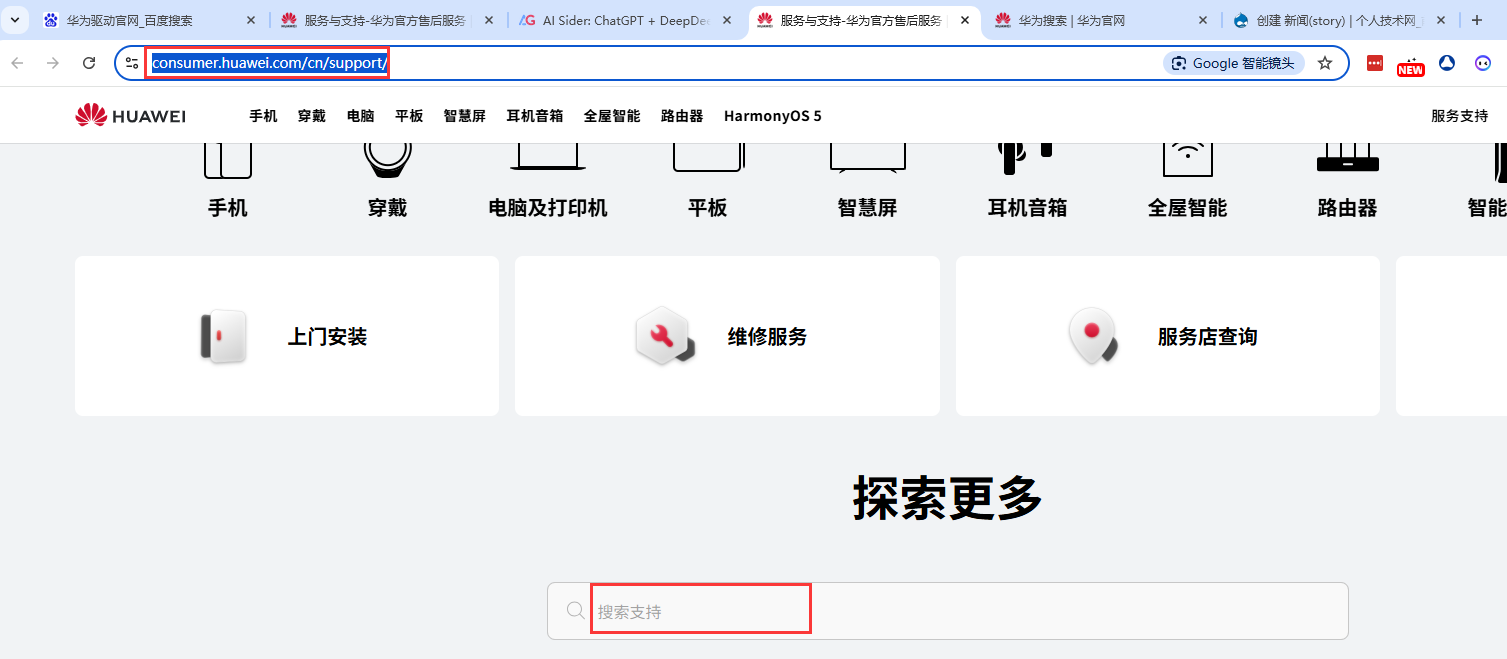The image size is (1507, 659).
Task: Close the 华为搜索 | 华为官网 tab
Action: point(1201,20)
